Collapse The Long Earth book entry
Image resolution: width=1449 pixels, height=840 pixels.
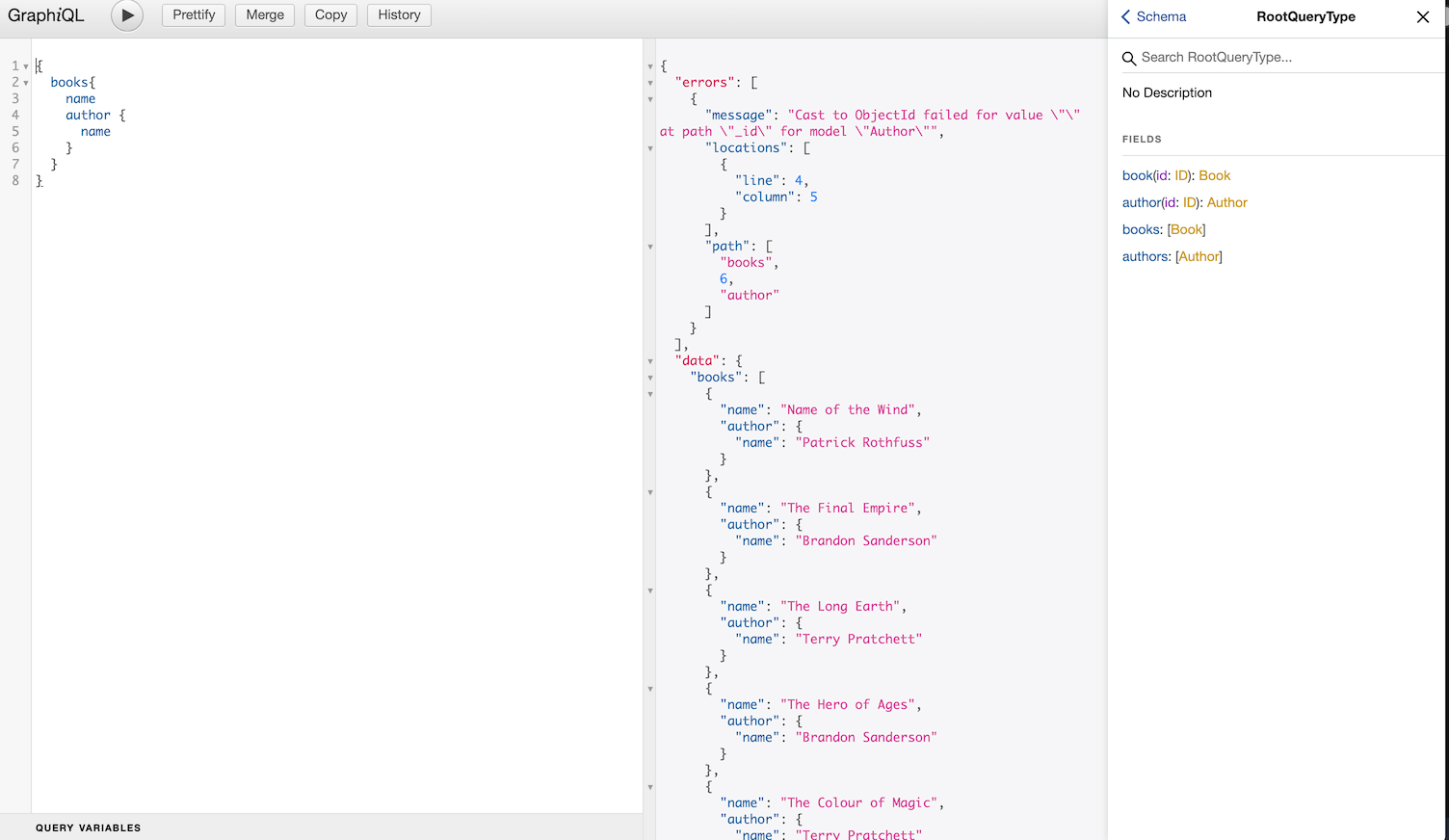[650, 591]
